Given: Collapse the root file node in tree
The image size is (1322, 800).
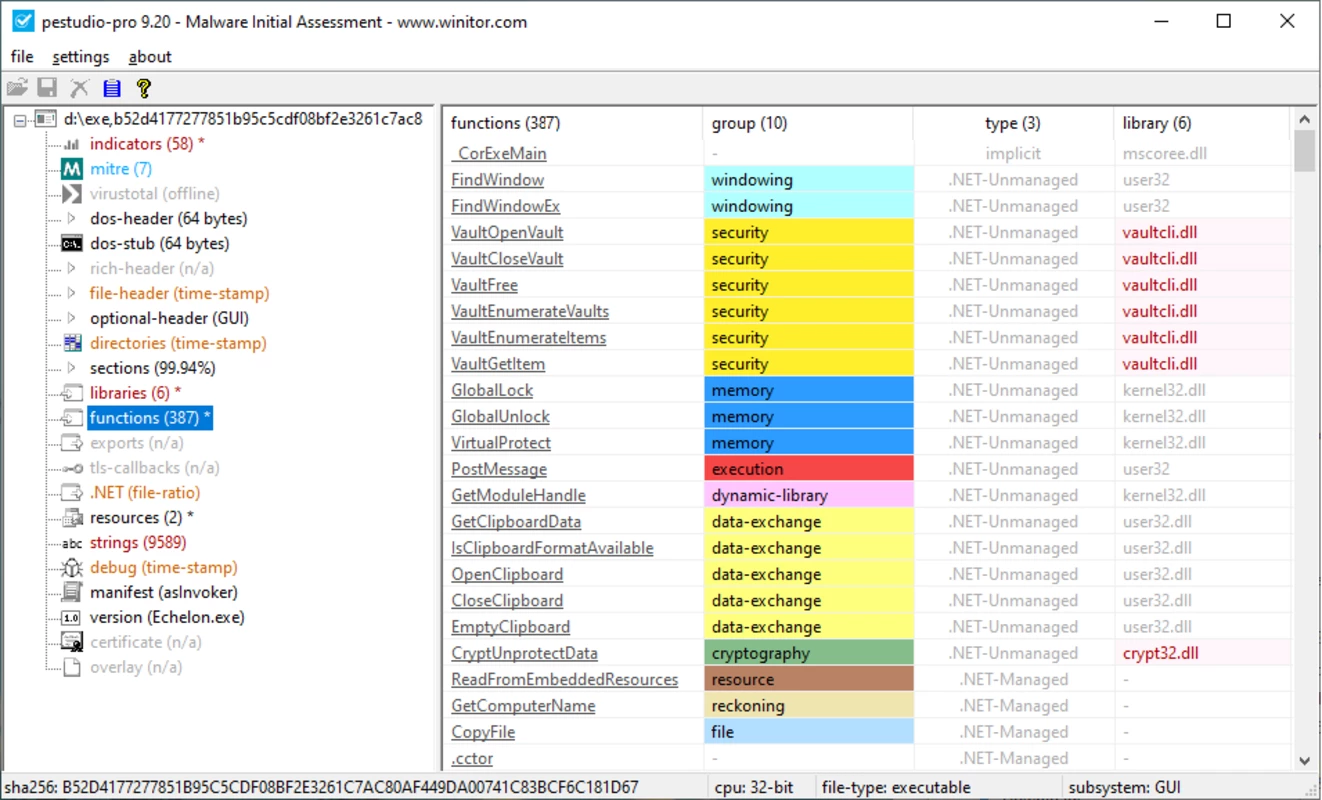Looking at the screenshot, I should (20, 120).
